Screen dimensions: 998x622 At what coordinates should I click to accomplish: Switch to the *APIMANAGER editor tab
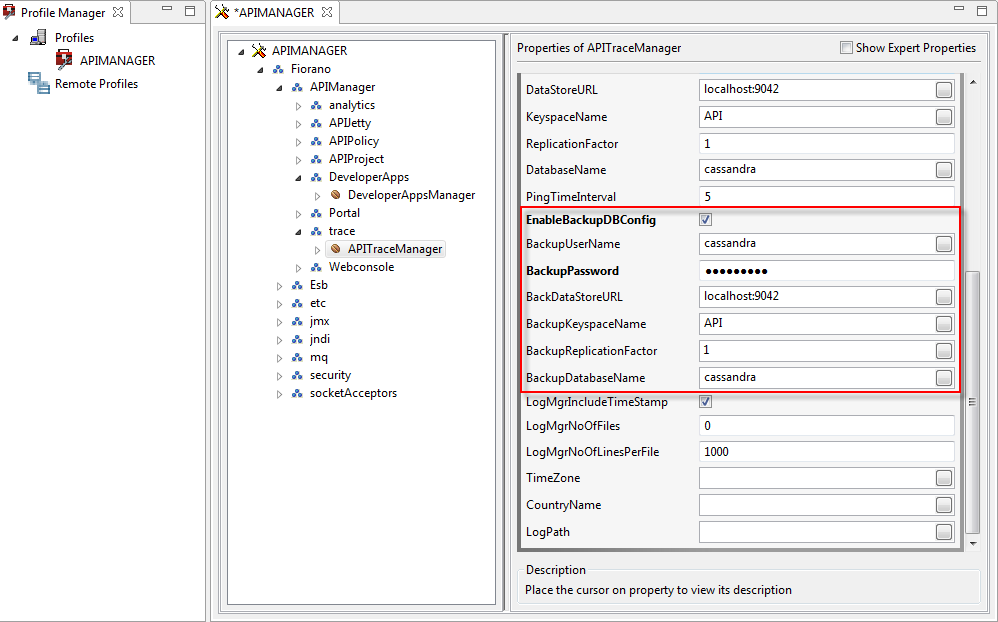274,12
